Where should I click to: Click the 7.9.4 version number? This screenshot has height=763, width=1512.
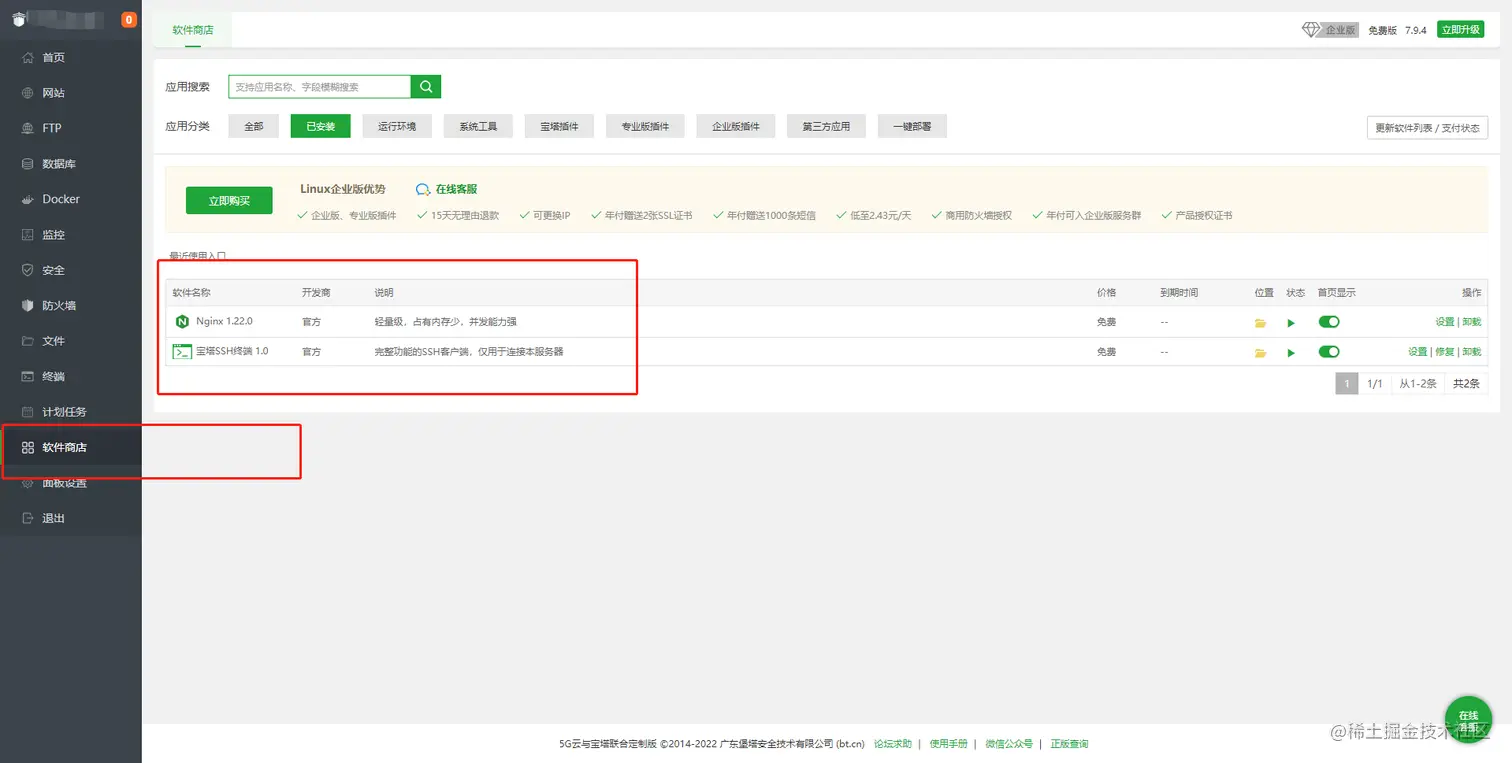point(1416,30)
